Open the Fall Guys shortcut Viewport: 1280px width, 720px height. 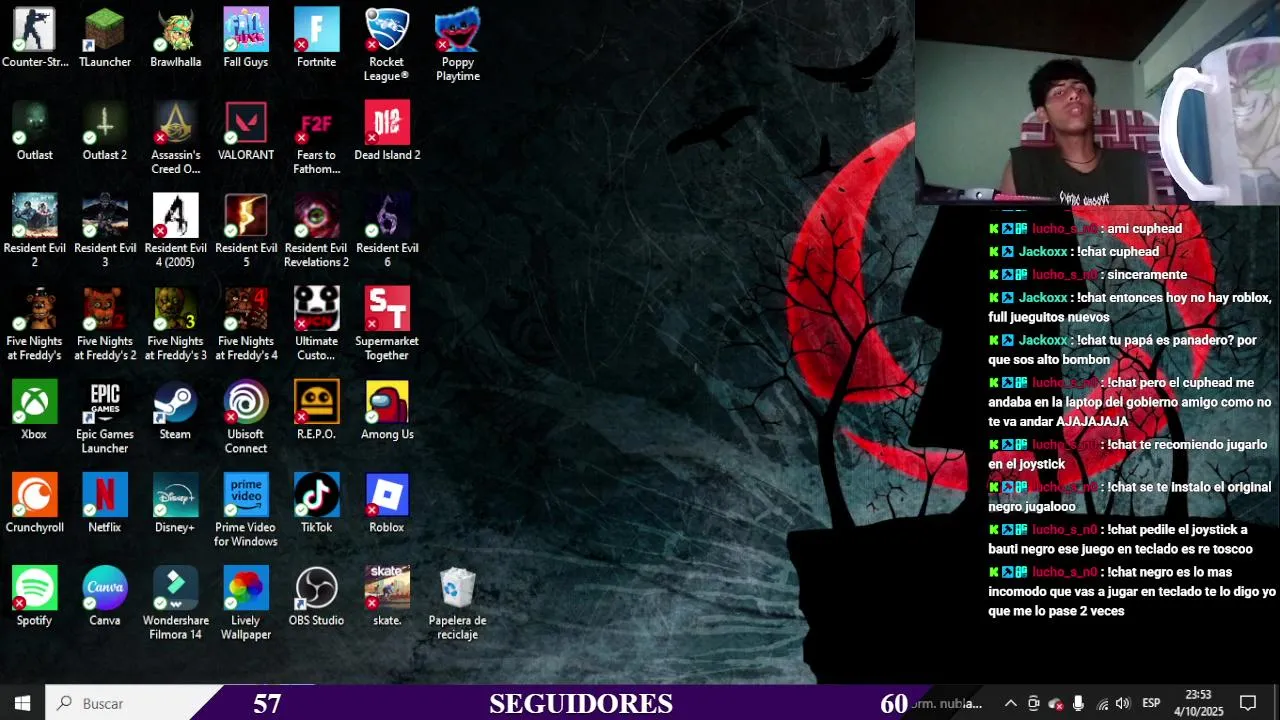point(246,39)
